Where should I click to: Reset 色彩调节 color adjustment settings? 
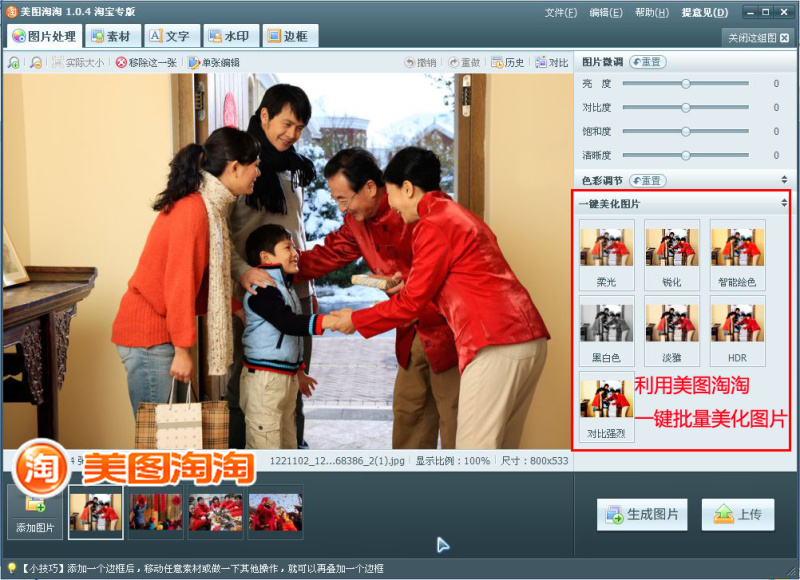pos(647,181)
